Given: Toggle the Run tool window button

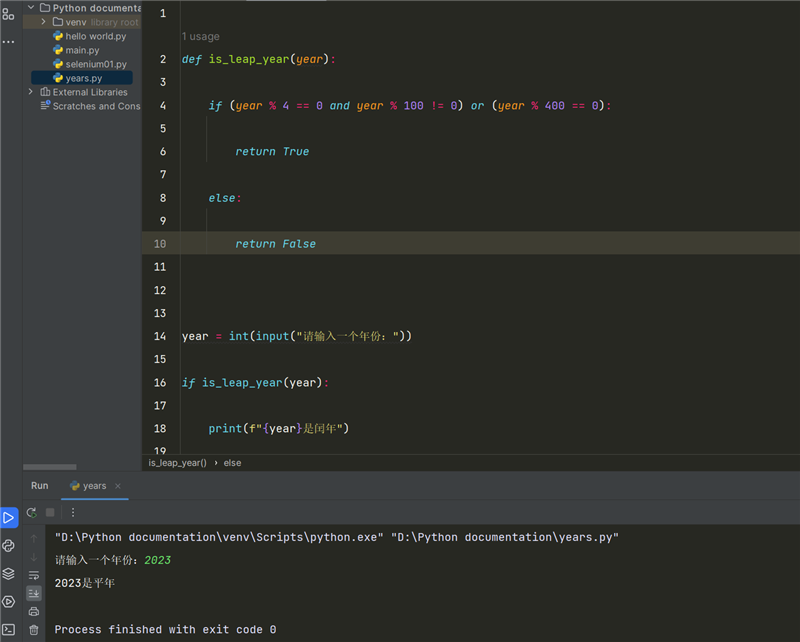Looking at the screenshot, I should click(x=8, y=518).
